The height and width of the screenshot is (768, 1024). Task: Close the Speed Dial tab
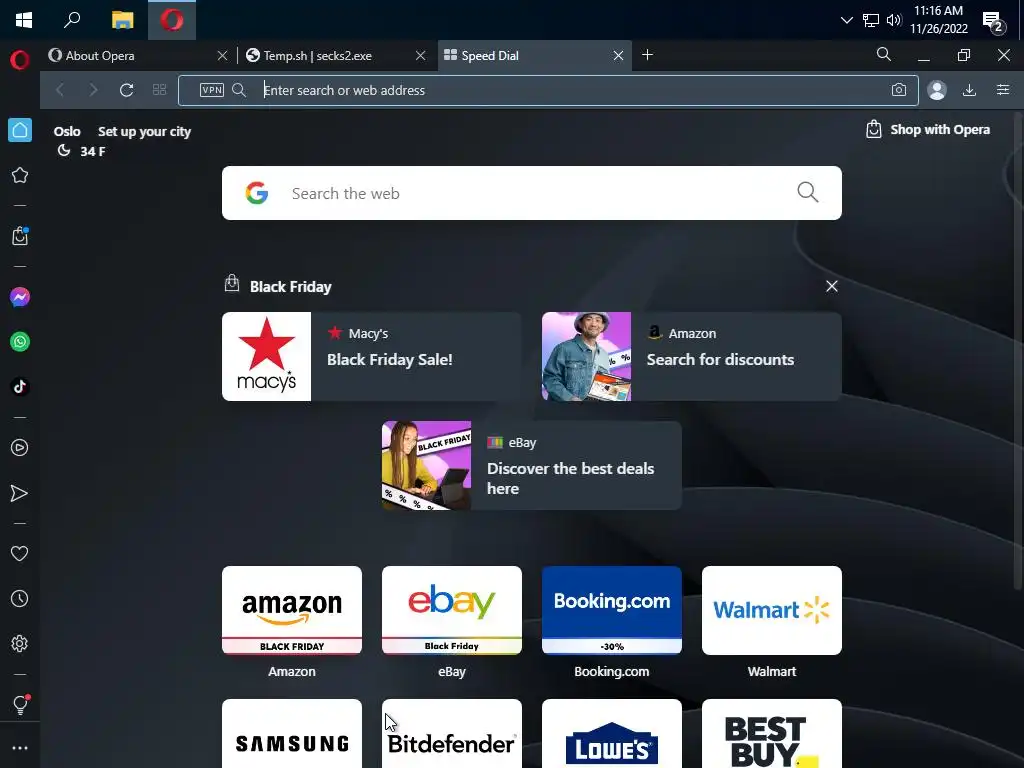click(x=618, y=56)
